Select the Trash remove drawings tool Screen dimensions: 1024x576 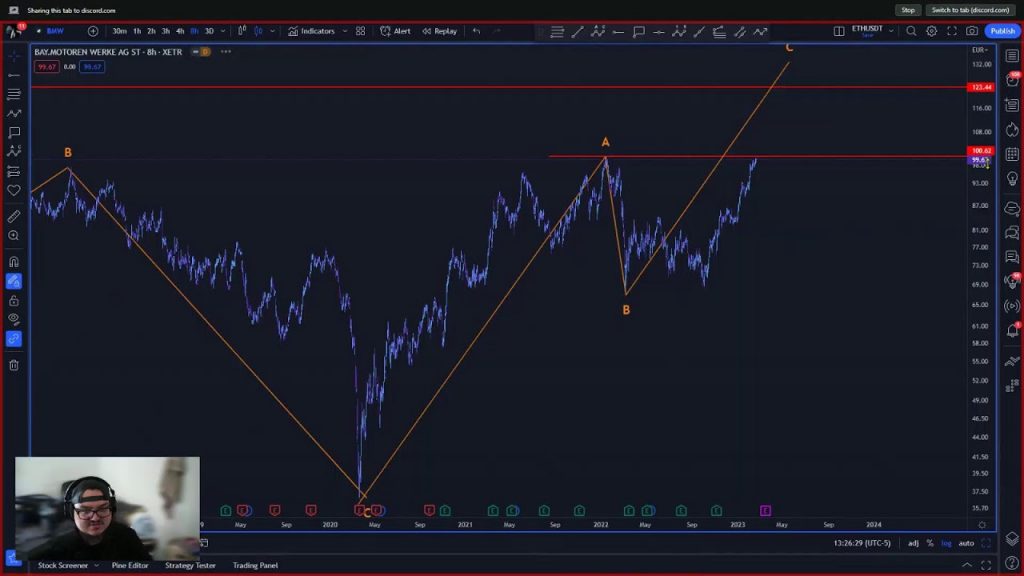tap(14, 365)
